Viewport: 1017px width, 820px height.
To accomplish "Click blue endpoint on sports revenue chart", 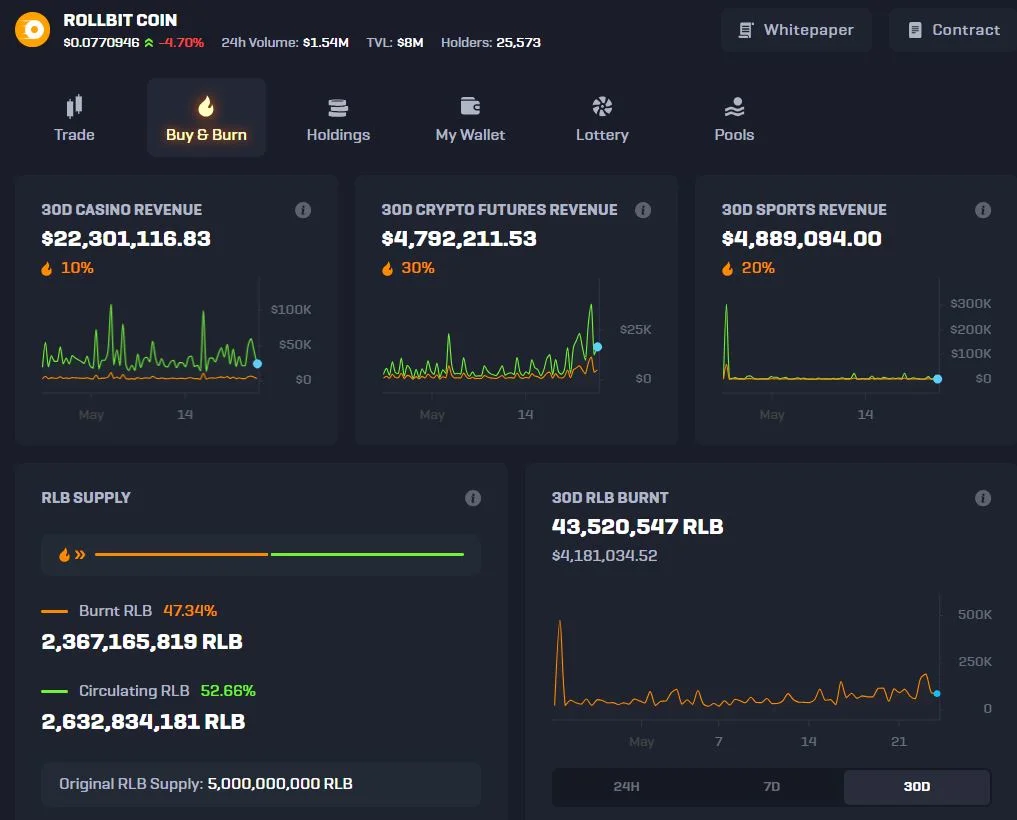I will point(937,379).
